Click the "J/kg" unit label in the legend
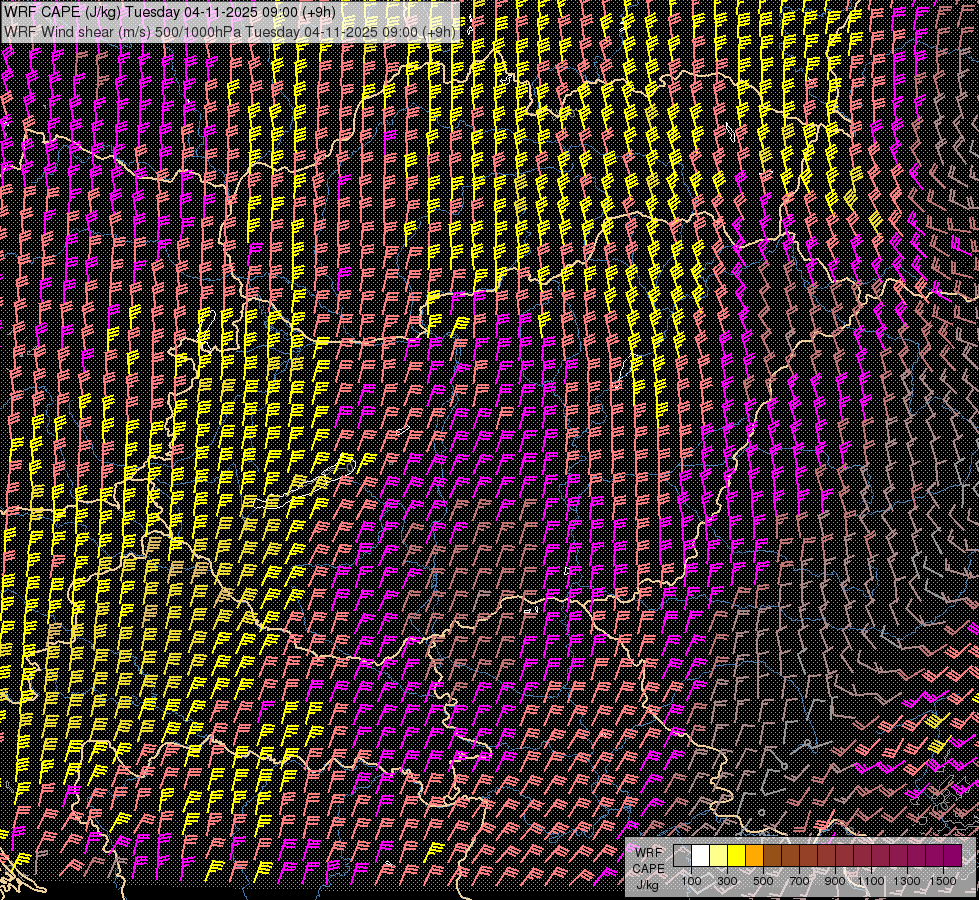 648,883
